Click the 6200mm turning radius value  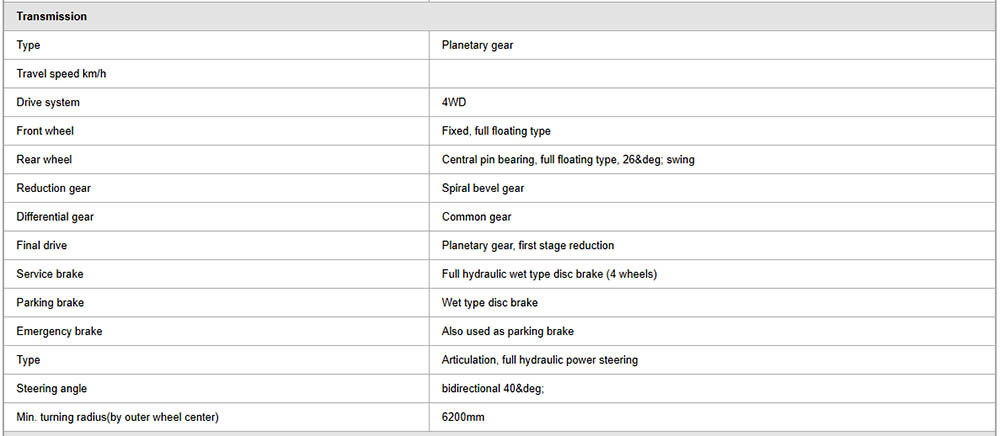pos(464,416)
